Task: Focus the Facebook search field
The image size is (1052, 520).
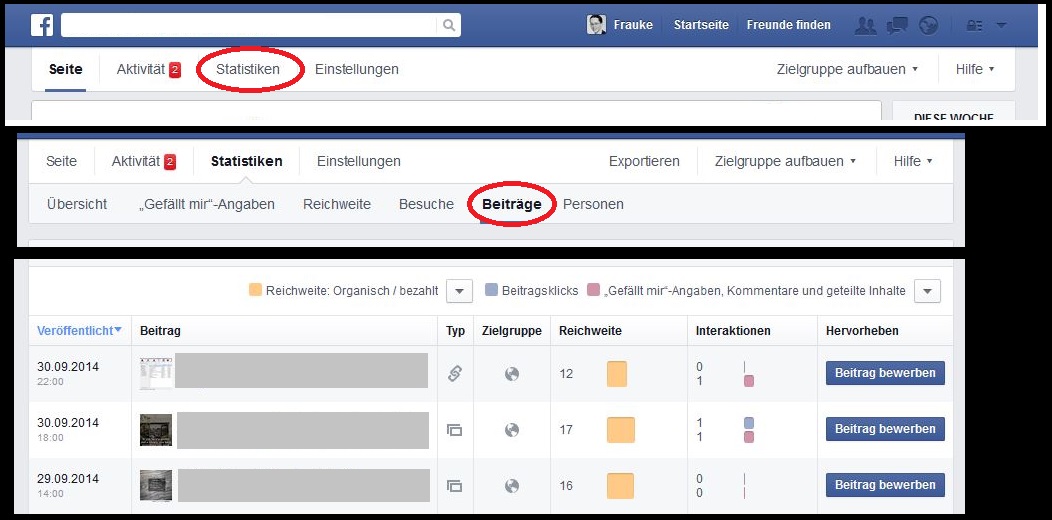Action: [x=249, y=25]
